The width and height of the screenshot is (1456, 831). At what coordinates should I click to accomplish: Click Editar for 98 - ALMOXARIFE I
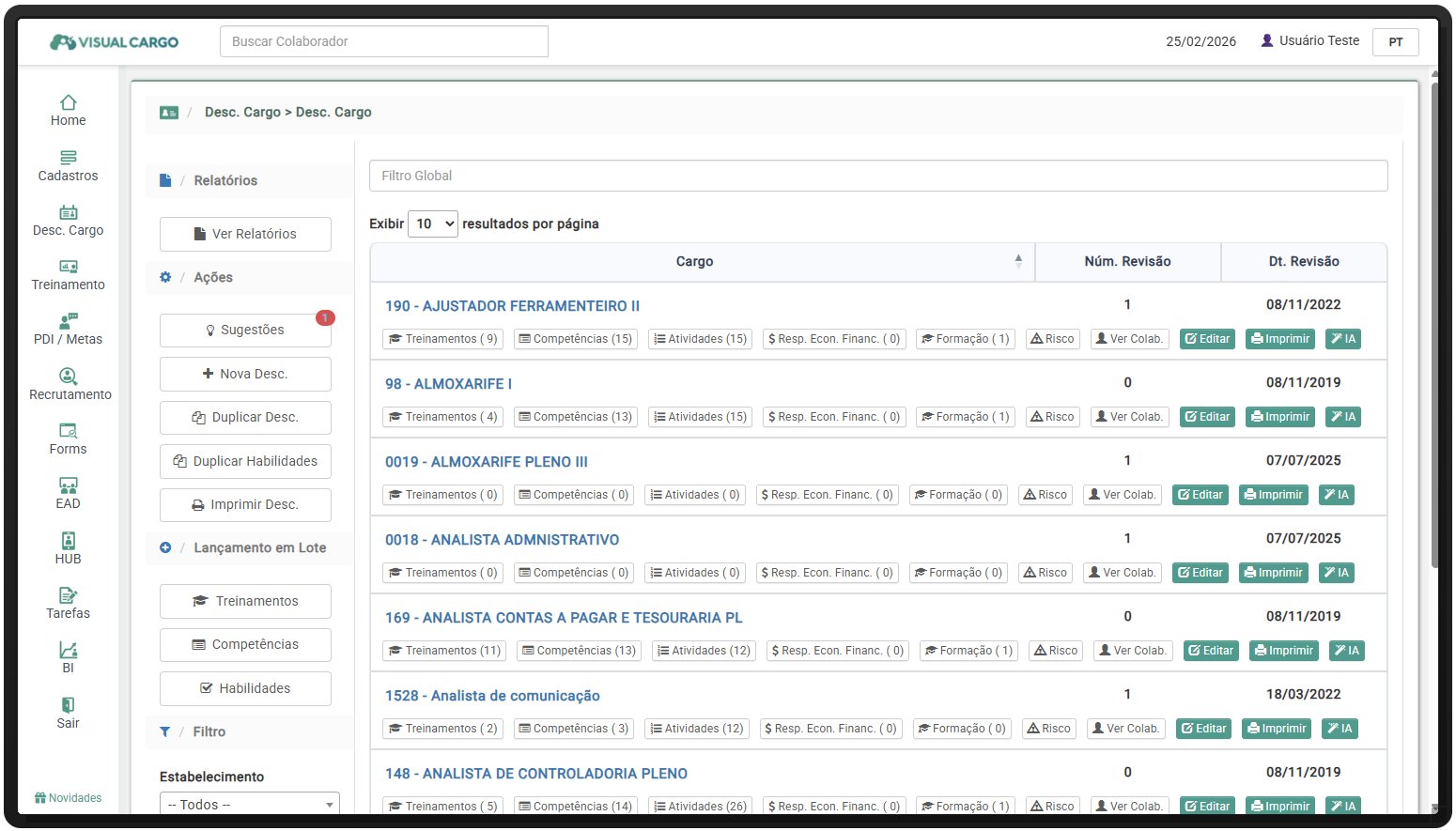coord(1207,417)
